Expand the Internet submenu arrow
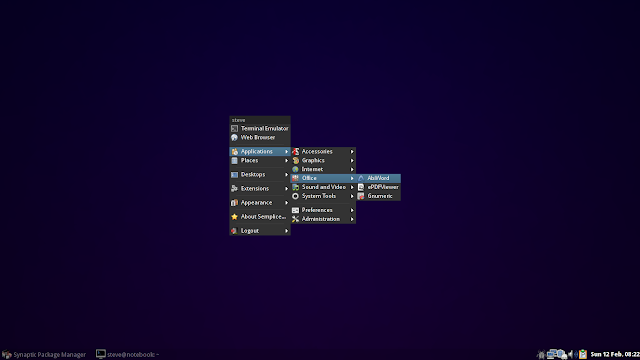 click(x=352, y=169)
